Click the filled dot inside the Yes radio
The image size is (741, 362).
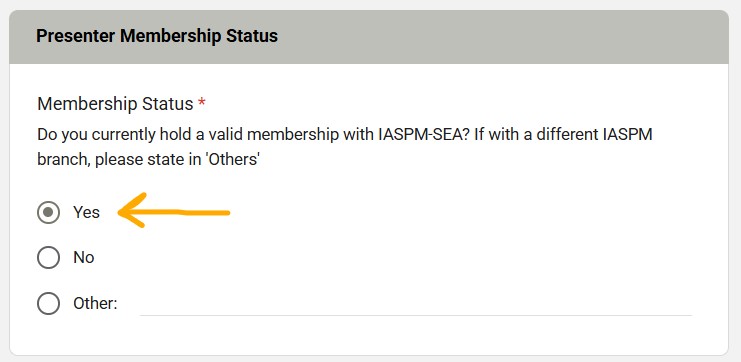(x=48, y=213)
